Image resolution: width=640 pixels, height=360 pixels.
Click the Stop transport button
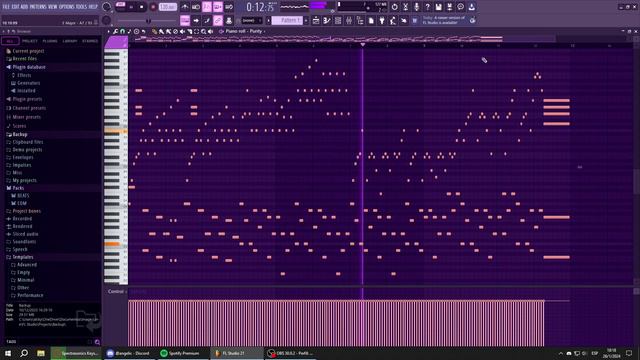point(142,7)
